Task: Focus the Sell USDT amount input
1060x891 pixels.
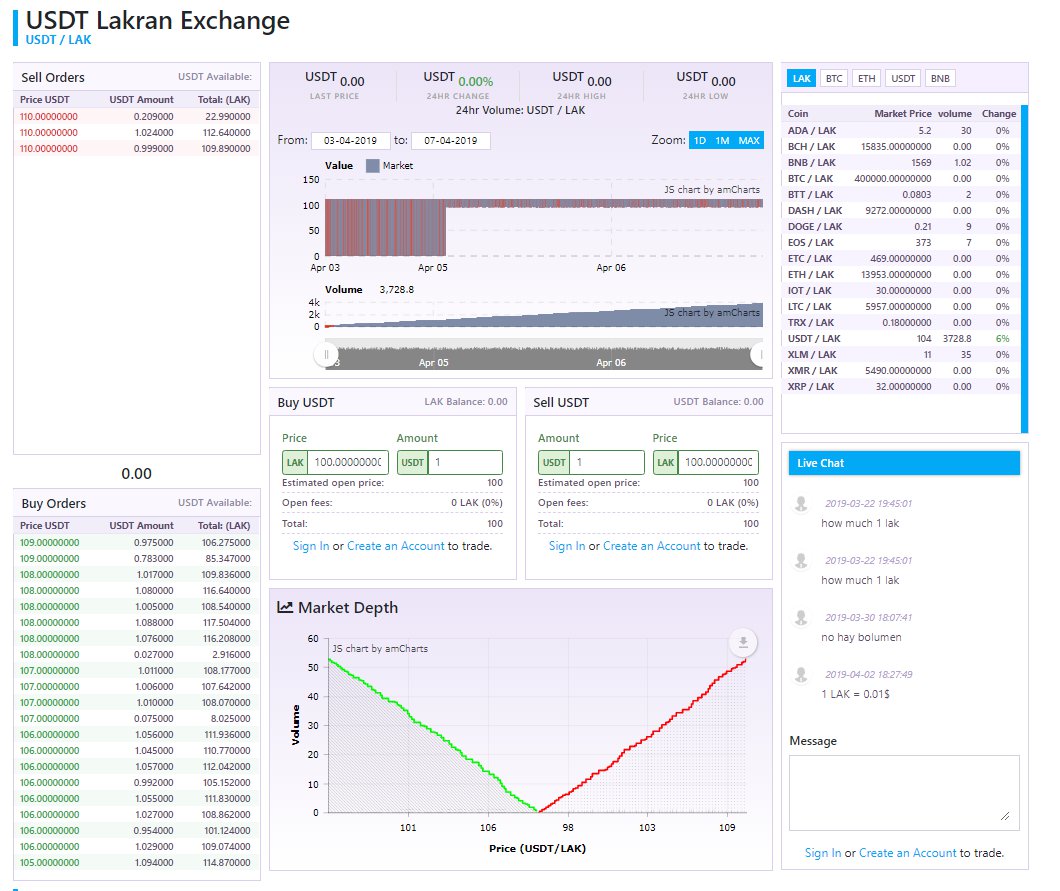Action: [606, 462]
